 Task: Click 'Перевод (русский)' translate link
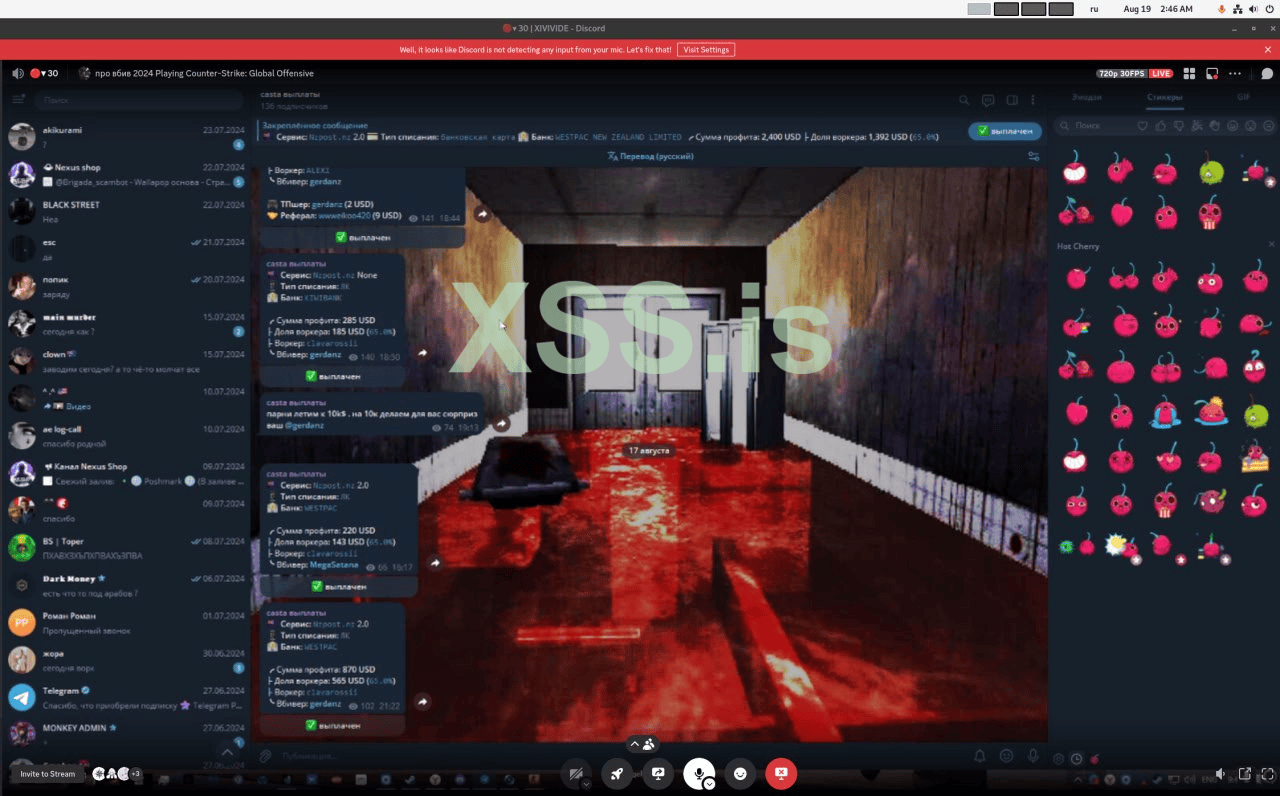pyautogui.click(x=650, y=156)
